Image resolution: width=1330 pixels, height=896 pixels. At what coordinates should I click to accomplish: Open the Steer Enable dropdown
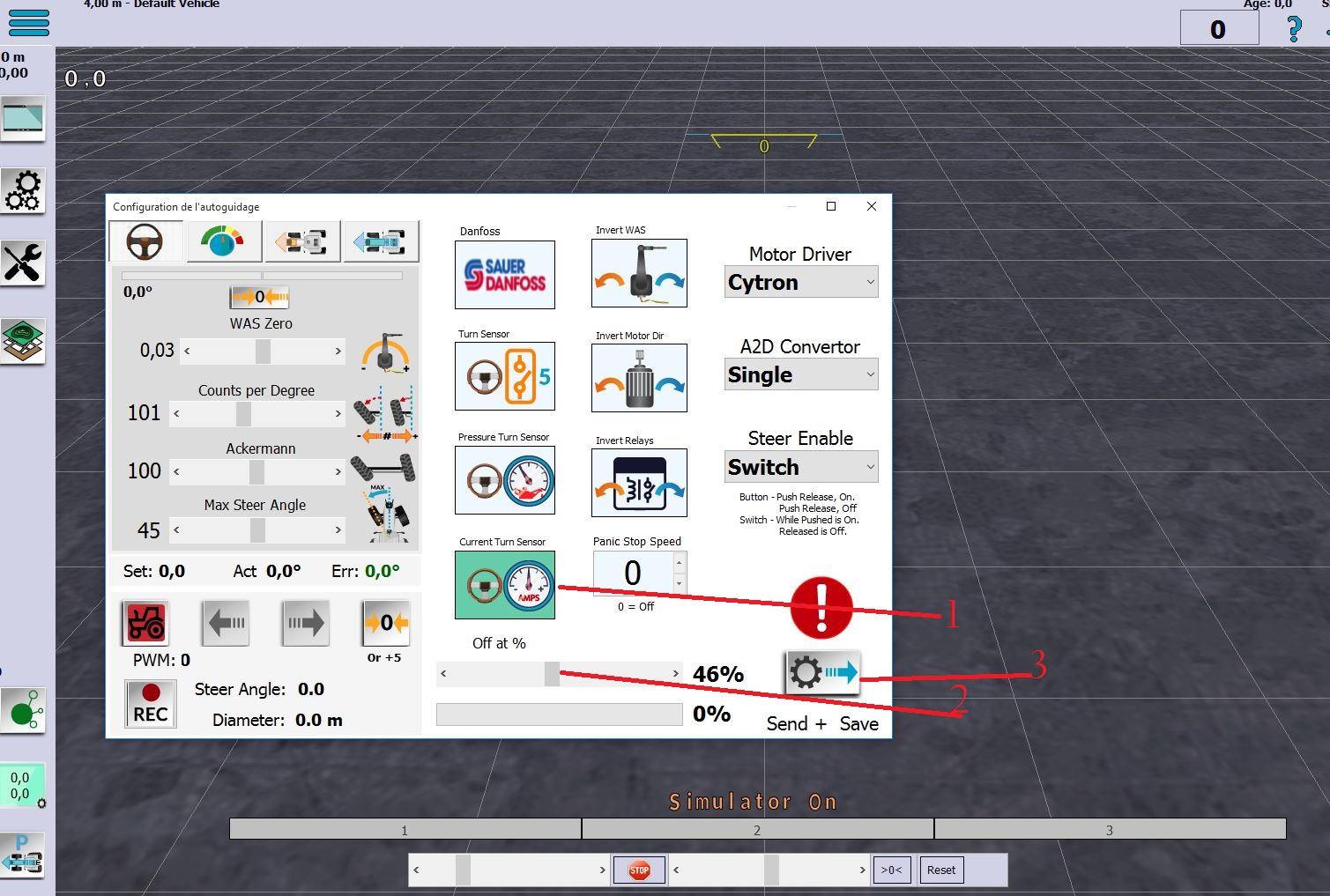[800, 468]
